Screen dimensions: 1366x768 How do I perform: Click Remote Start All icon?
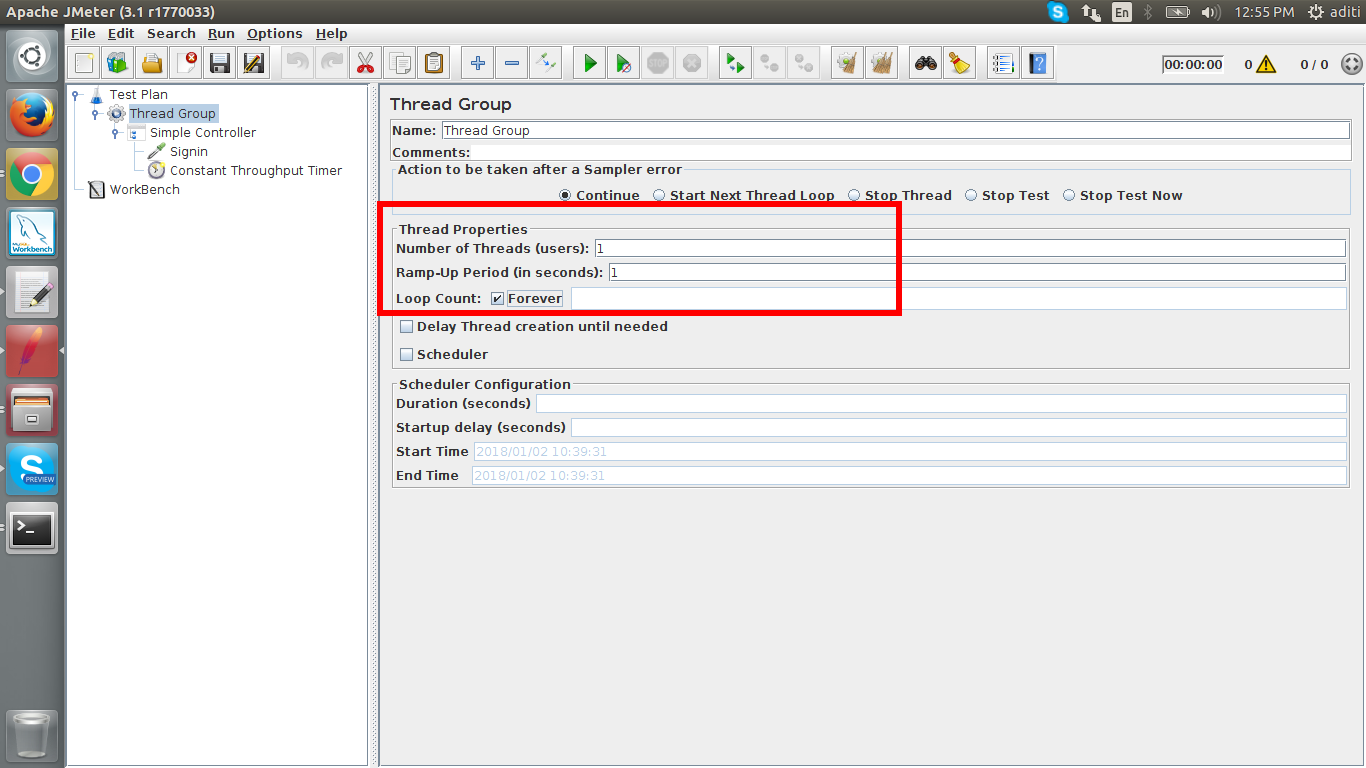point(735,64)
